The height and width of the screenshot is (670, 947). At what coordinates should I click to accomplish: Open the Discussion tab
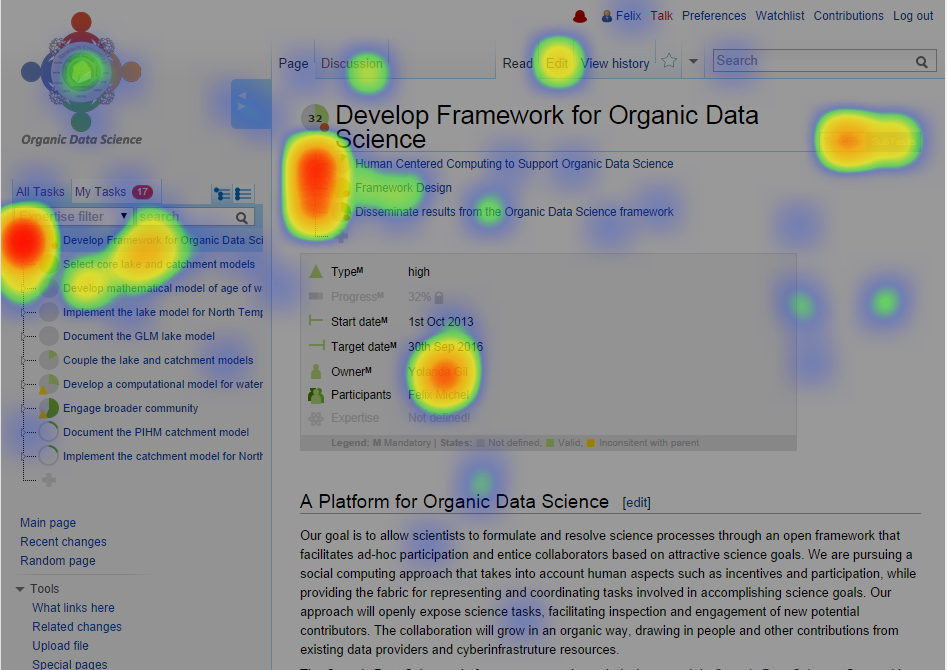(x=352, y=63)
